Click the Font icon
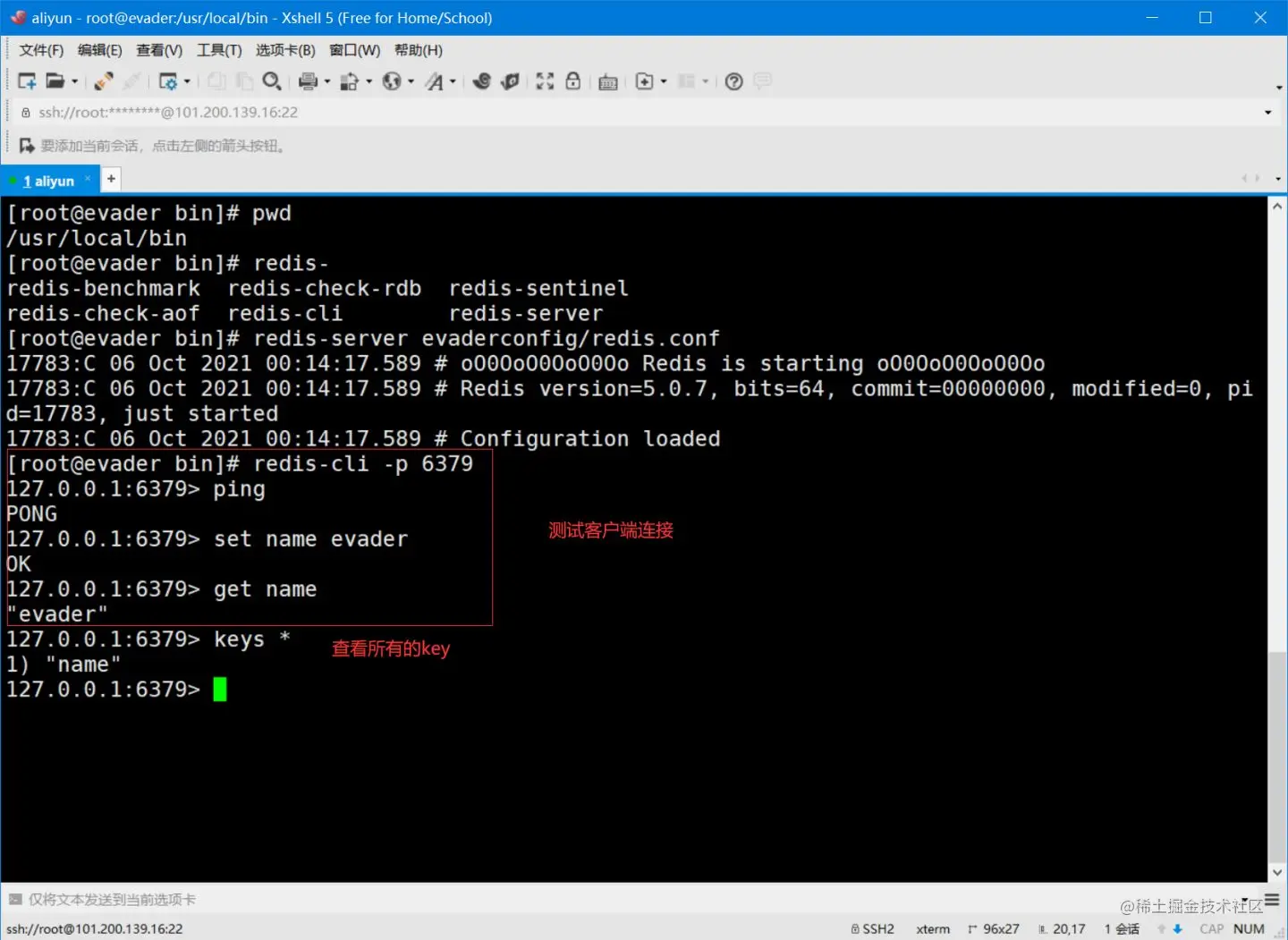1288x940 pixels. [x=434, y=81]
